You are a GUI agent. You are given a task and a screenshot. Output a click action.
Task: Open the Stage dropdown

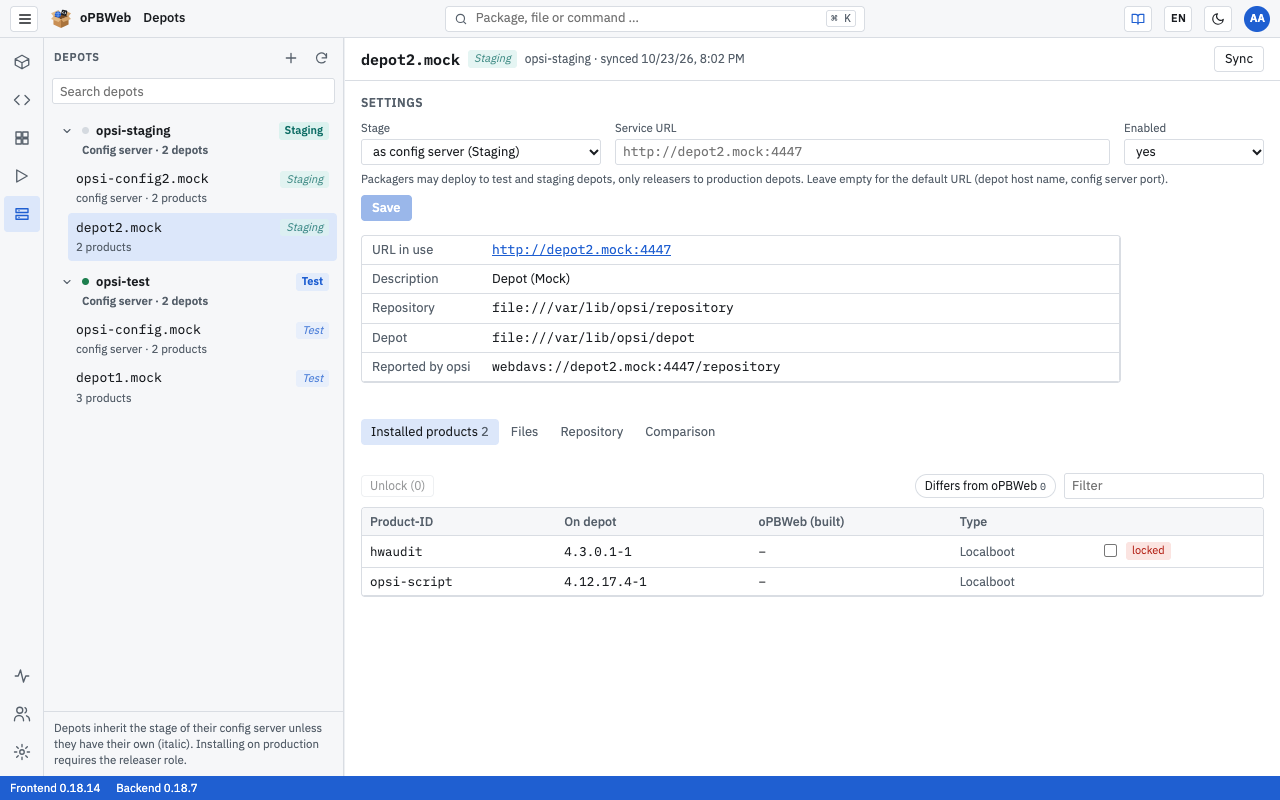(481, 152)
